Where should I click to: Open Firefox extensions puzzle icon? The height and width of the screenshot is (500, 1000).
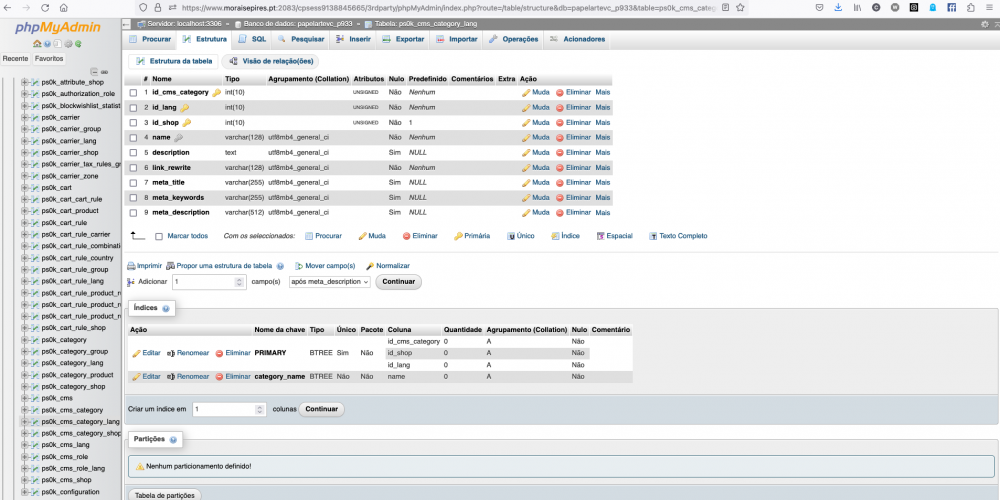tap(971, 7)
